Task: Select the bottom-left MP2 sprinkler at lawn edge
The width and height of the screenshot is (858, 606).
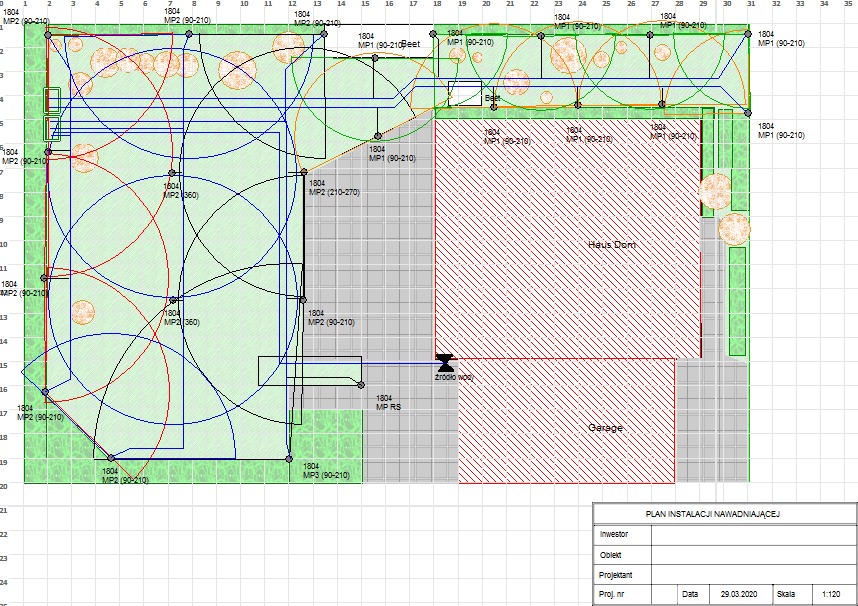Action: pyautogui.click(x=45, y=391)
